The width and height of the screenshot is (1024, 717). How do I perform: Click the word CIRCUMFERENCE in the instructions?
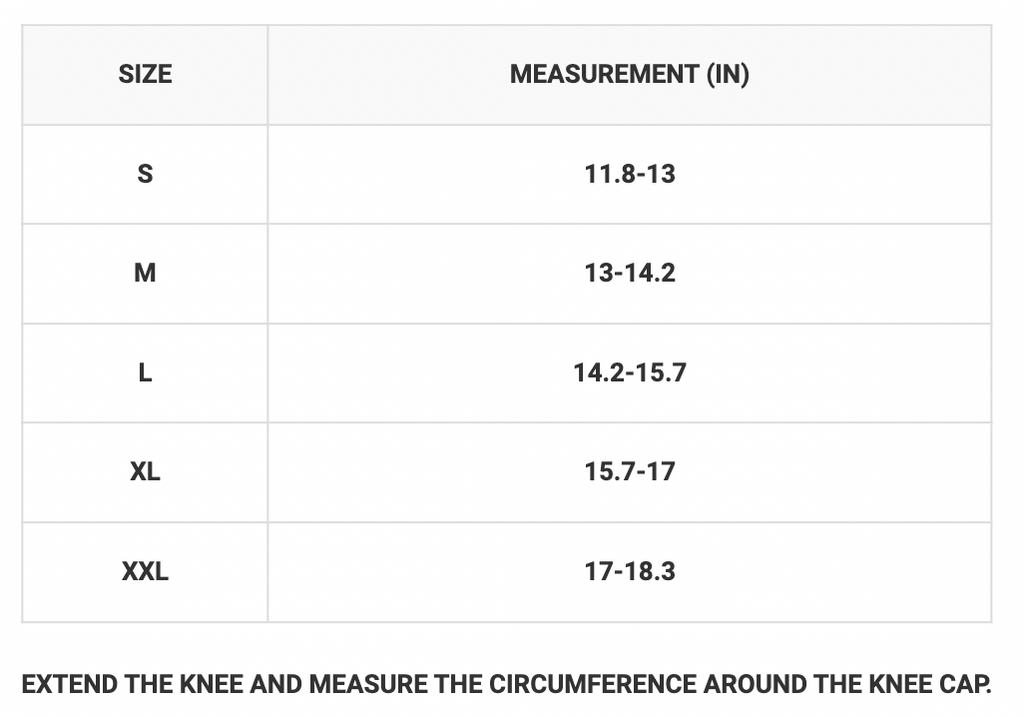(x=593, y=684)
